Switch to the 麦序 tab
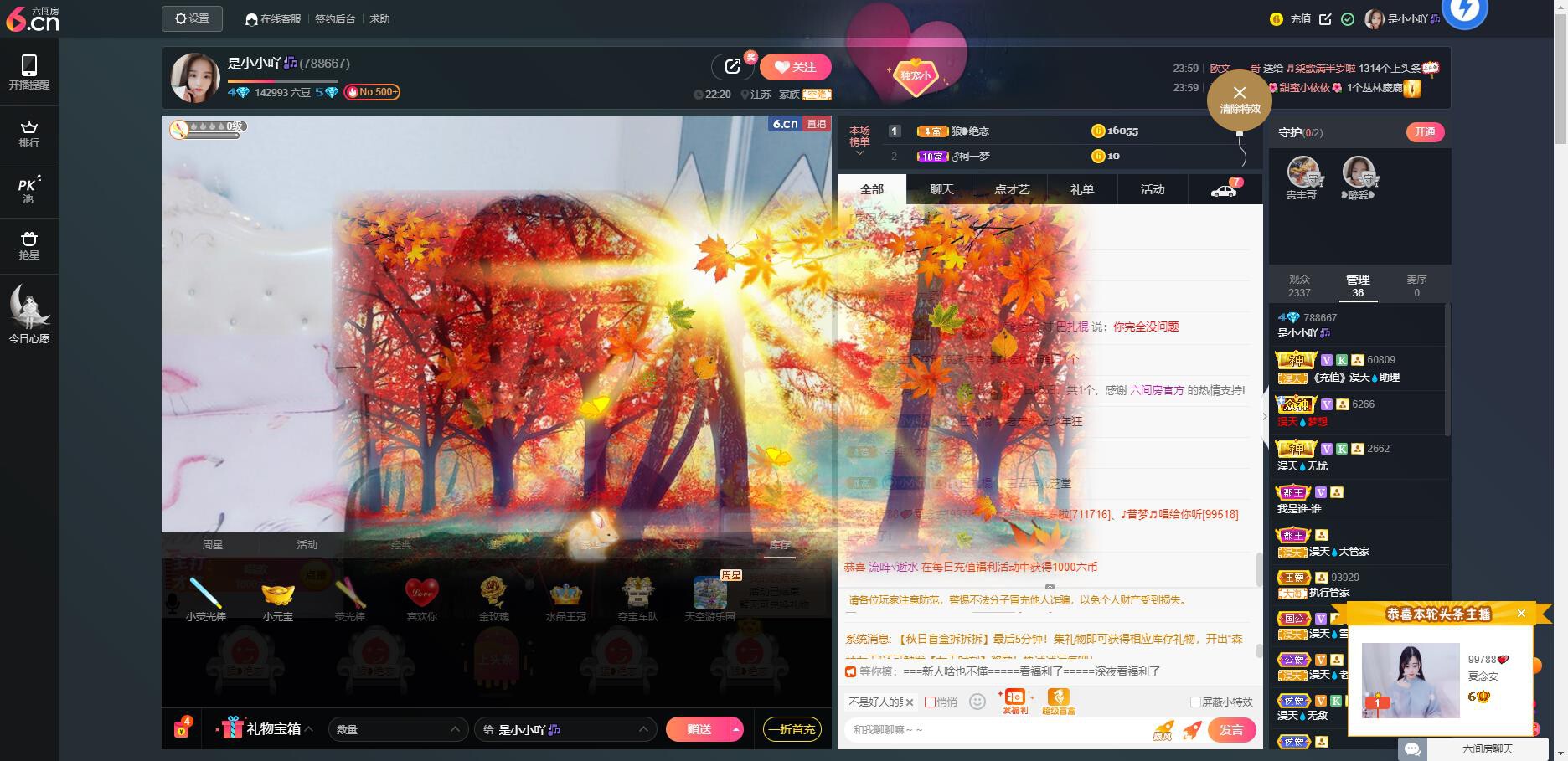 coord(1416,285)
